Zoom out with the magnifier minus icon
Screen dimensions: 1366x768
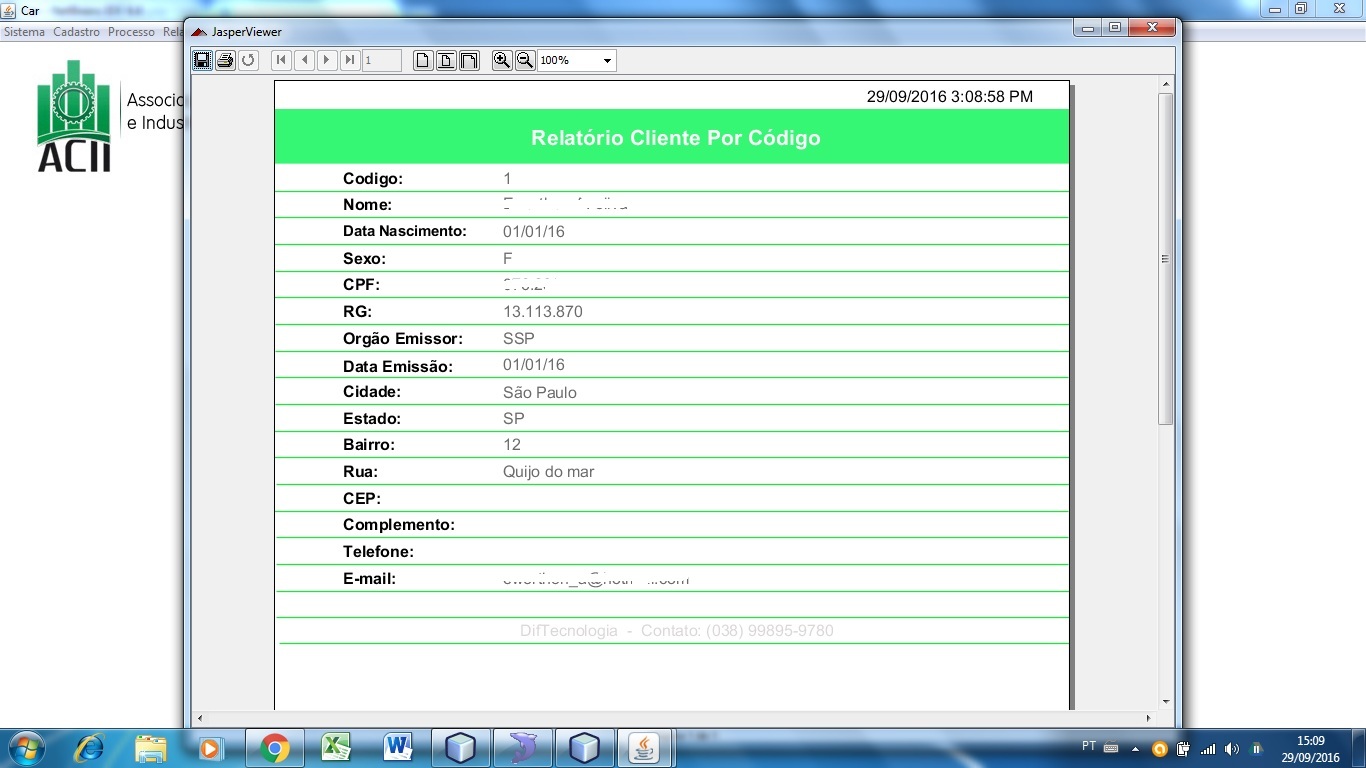pos(525,60)
